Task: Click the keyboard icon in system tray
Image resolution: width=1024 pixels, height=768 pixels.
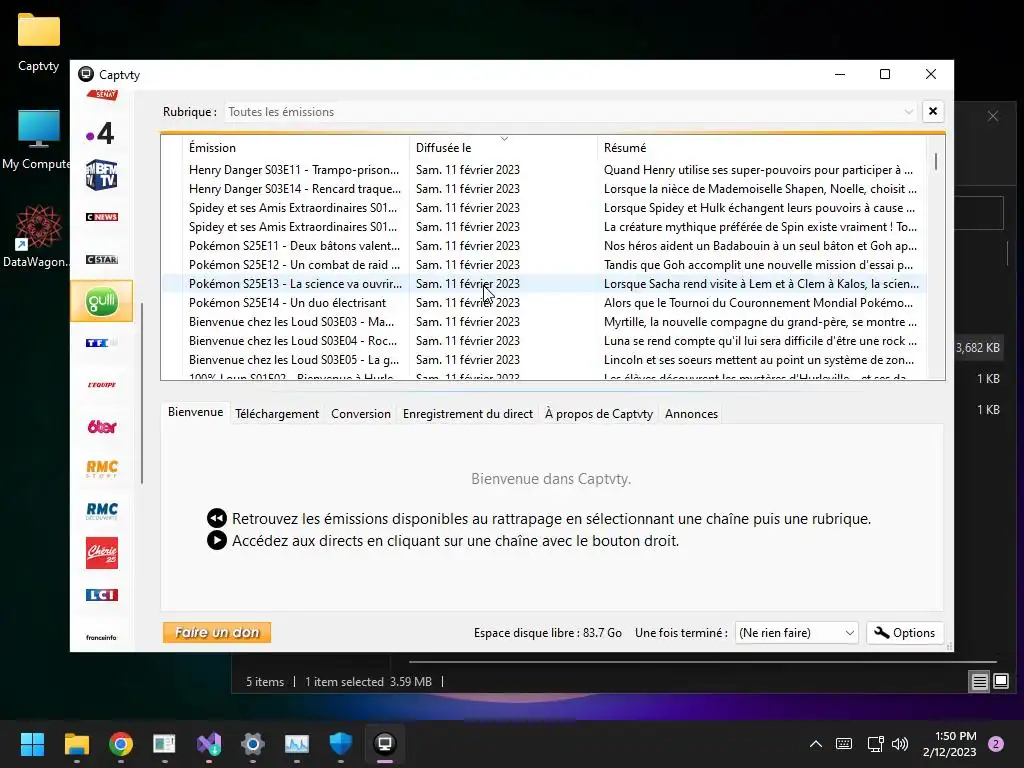Action: (x=844, y=744)
